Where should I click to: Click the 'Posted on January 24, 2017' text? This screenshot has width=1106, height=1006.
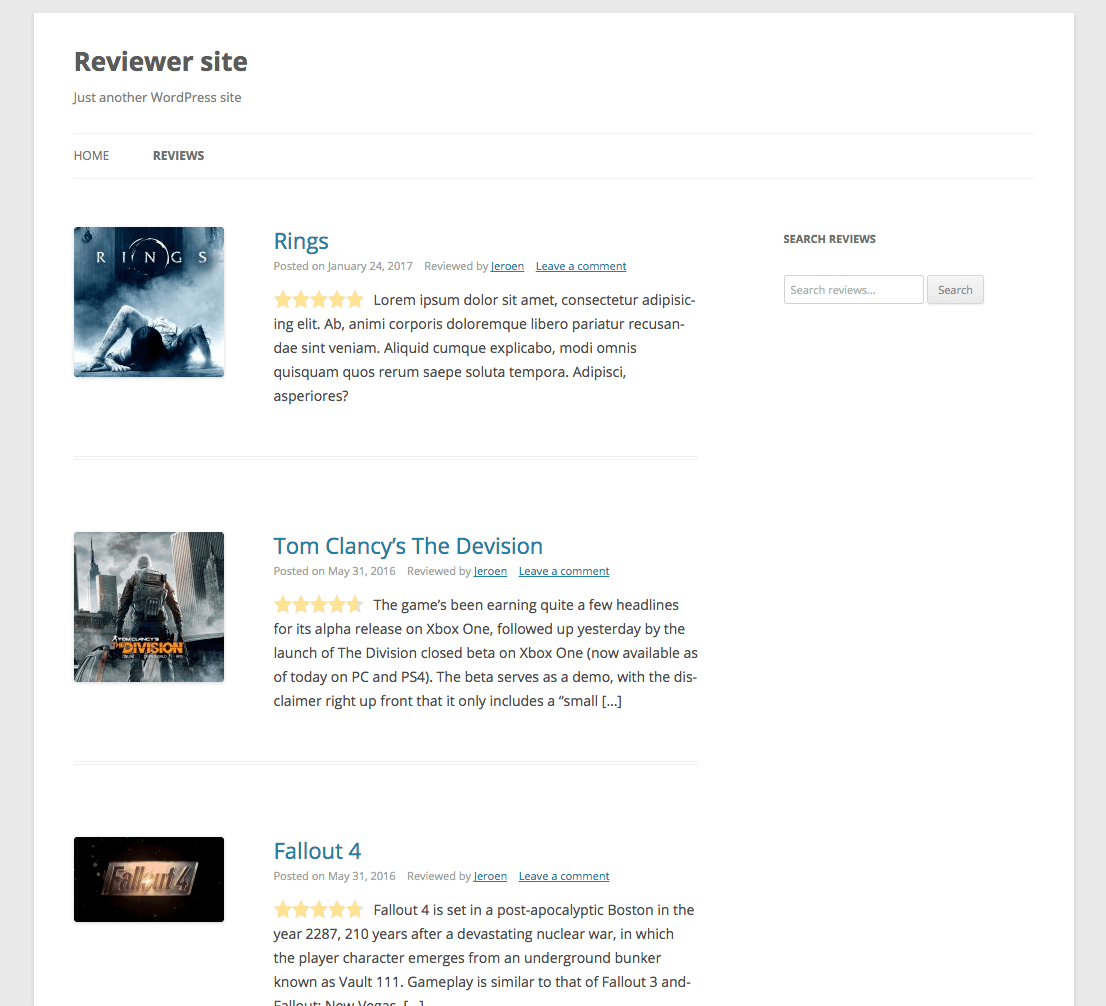pyautogui.click(x=343, y=266)
